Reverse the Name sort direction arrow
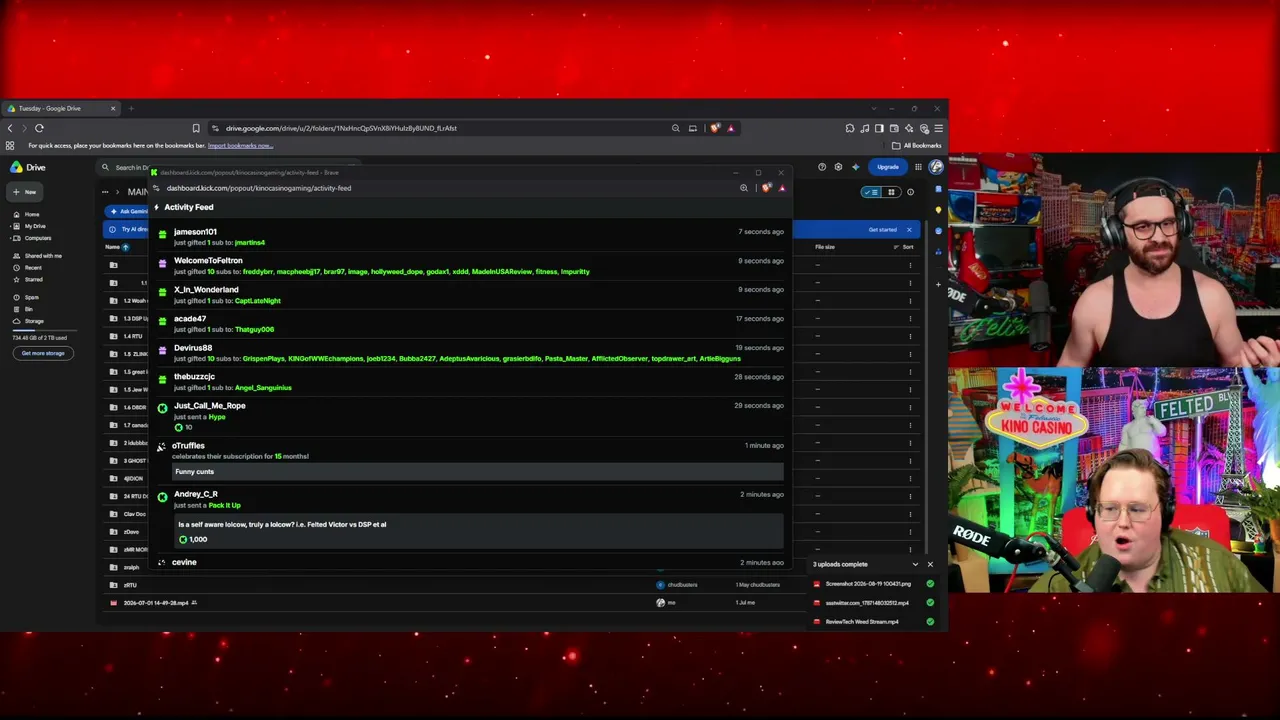This screenshot has width=1280, height=720. (x=126, y=247)
